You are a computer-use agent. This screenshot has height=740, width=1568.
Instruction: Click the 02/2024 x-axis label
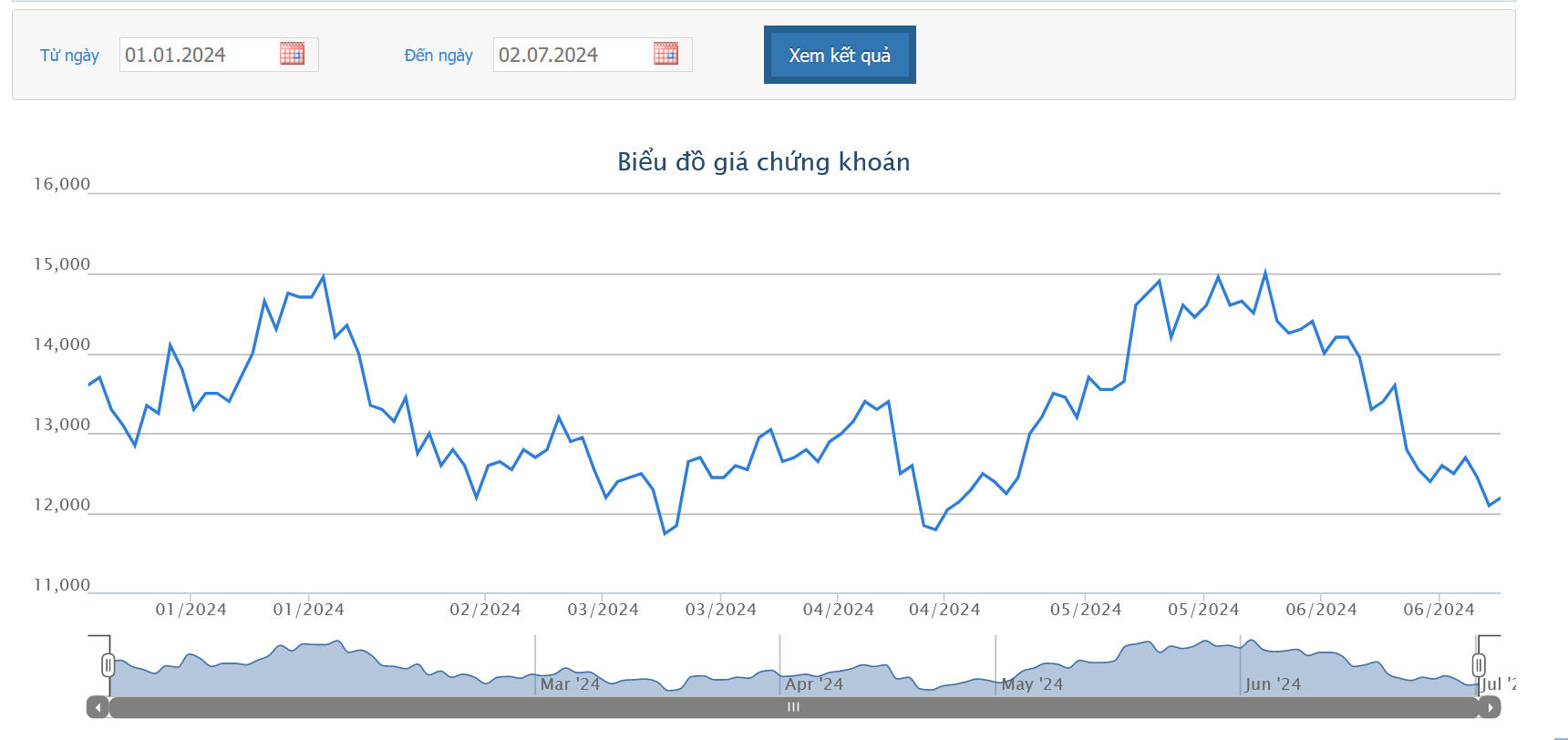(x=485, y=610)
